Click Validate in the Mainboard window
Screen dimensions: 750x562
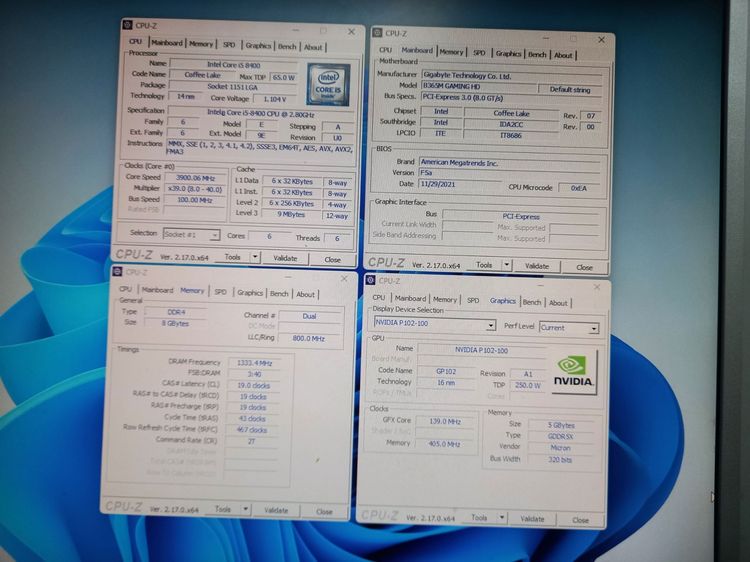click(x=537, y=265)
